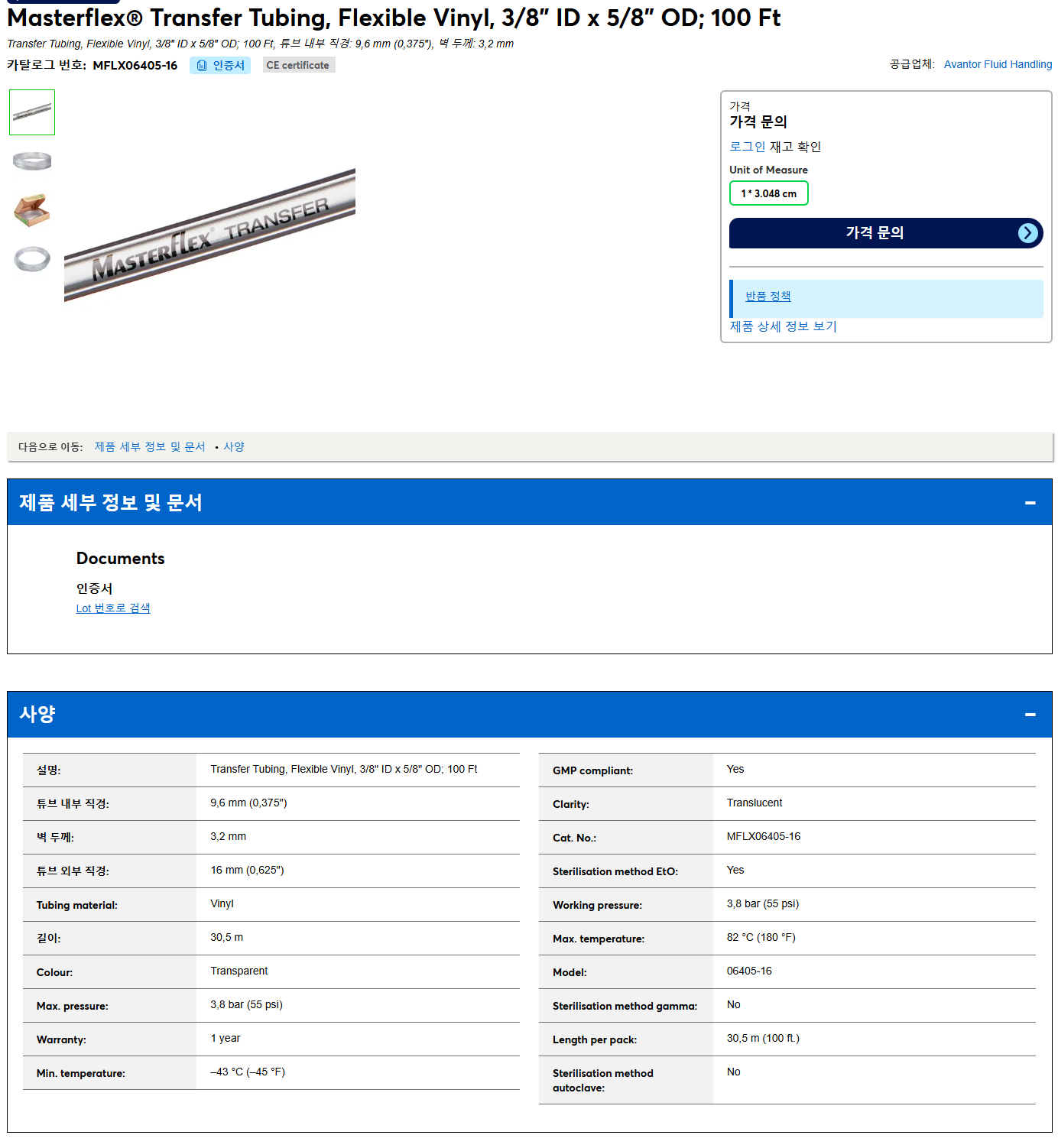Show the boxed tubing packaging thumbnail
The width and height of the screenshot is (1058, 1148).
click(x=32, y=209)
